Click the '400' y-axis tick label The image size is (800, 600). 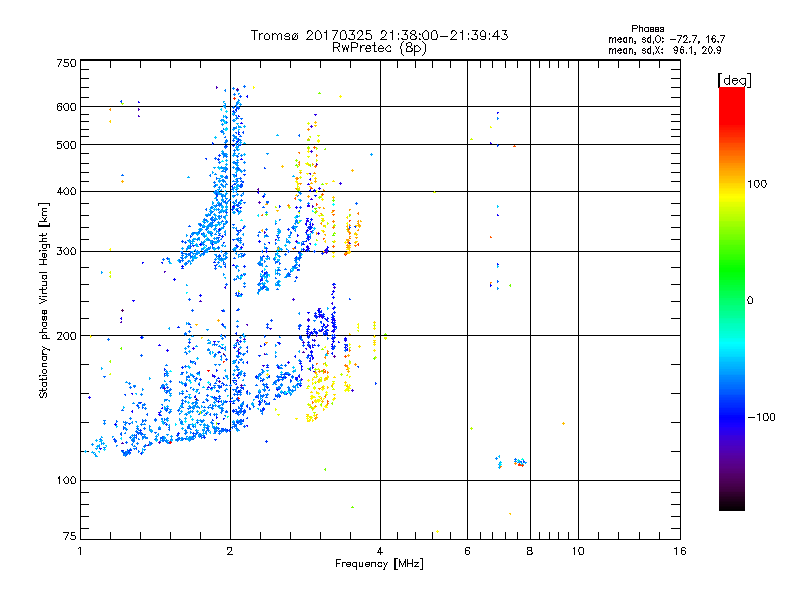[66, 191]
